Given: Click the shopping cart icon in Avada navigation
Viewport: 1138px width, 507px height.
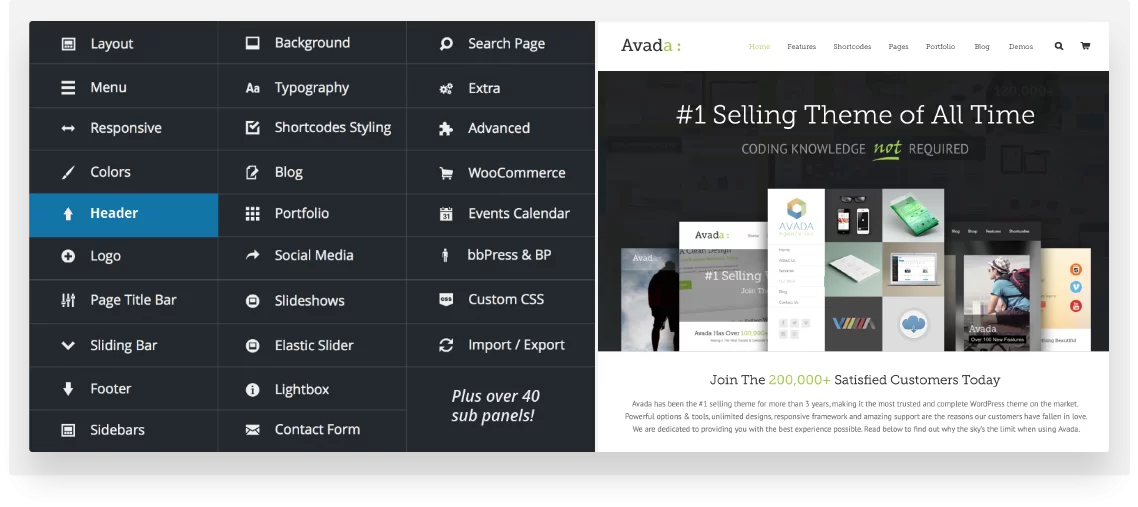Looking at the screenshot, I should tap(1085, 46).
